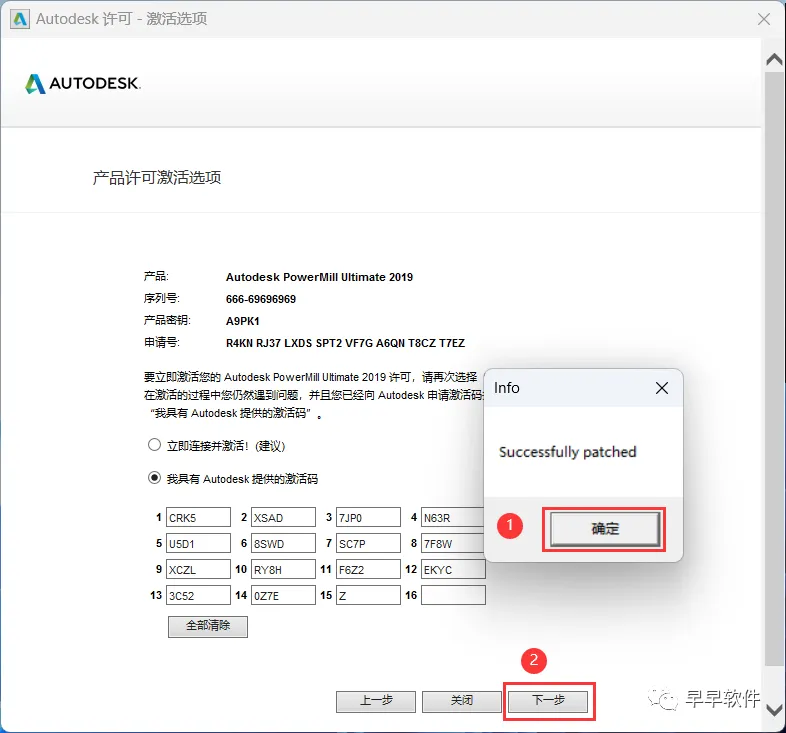786x733 pixels.
Task: Click the Autodesk title bar app icon
Action: tap(20, 19)
